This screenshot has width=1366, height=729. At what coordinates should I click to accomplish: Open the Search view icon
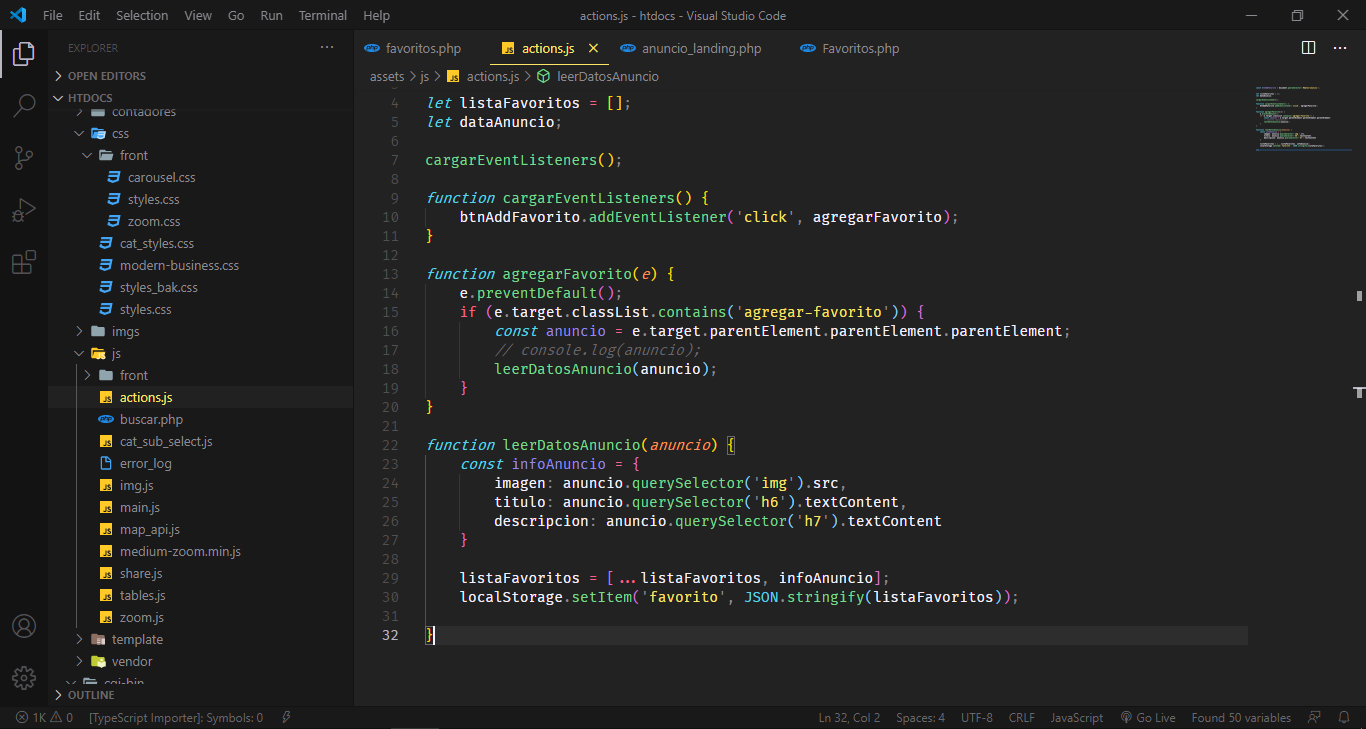[x=24, y=106]
